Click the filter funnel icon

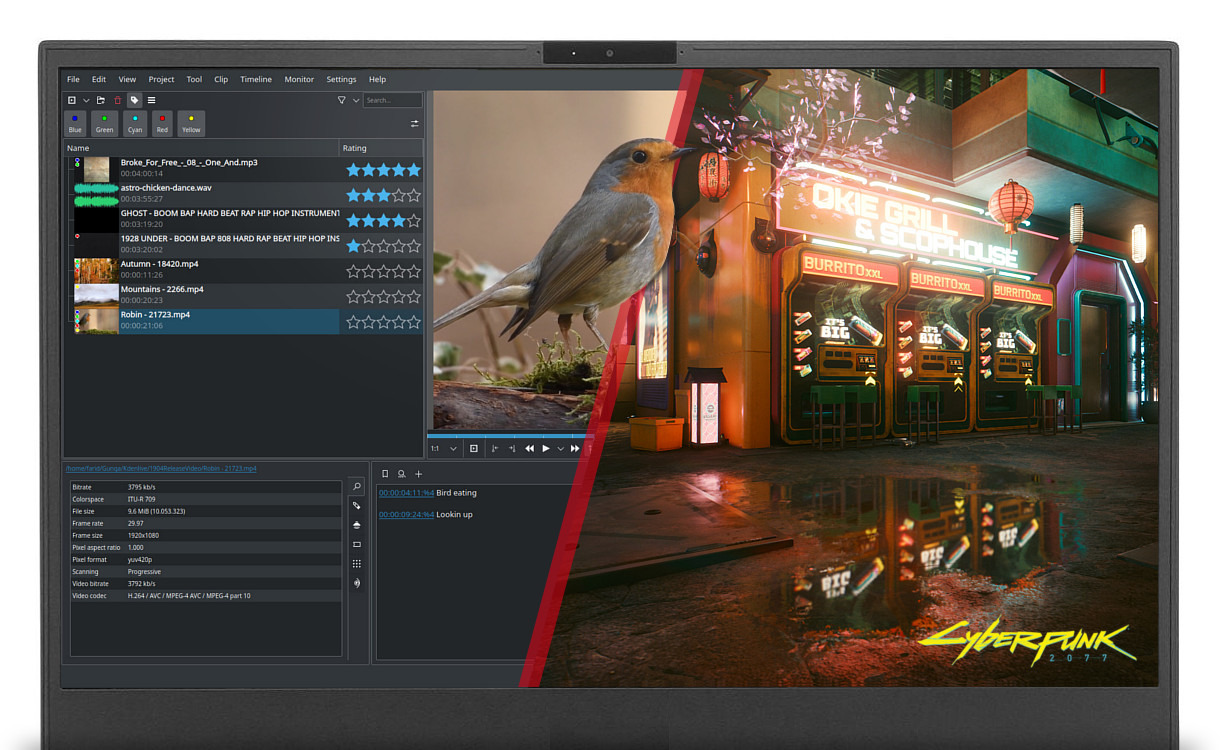point(342,100)
